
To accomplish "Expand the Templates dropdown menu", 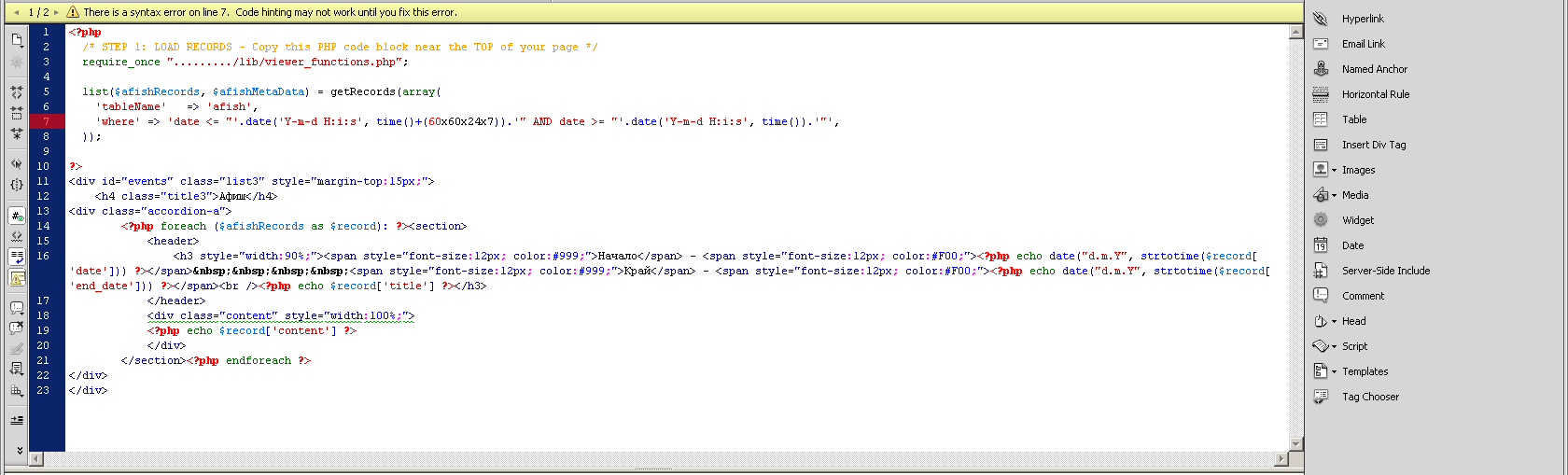I will (1334, 371).
